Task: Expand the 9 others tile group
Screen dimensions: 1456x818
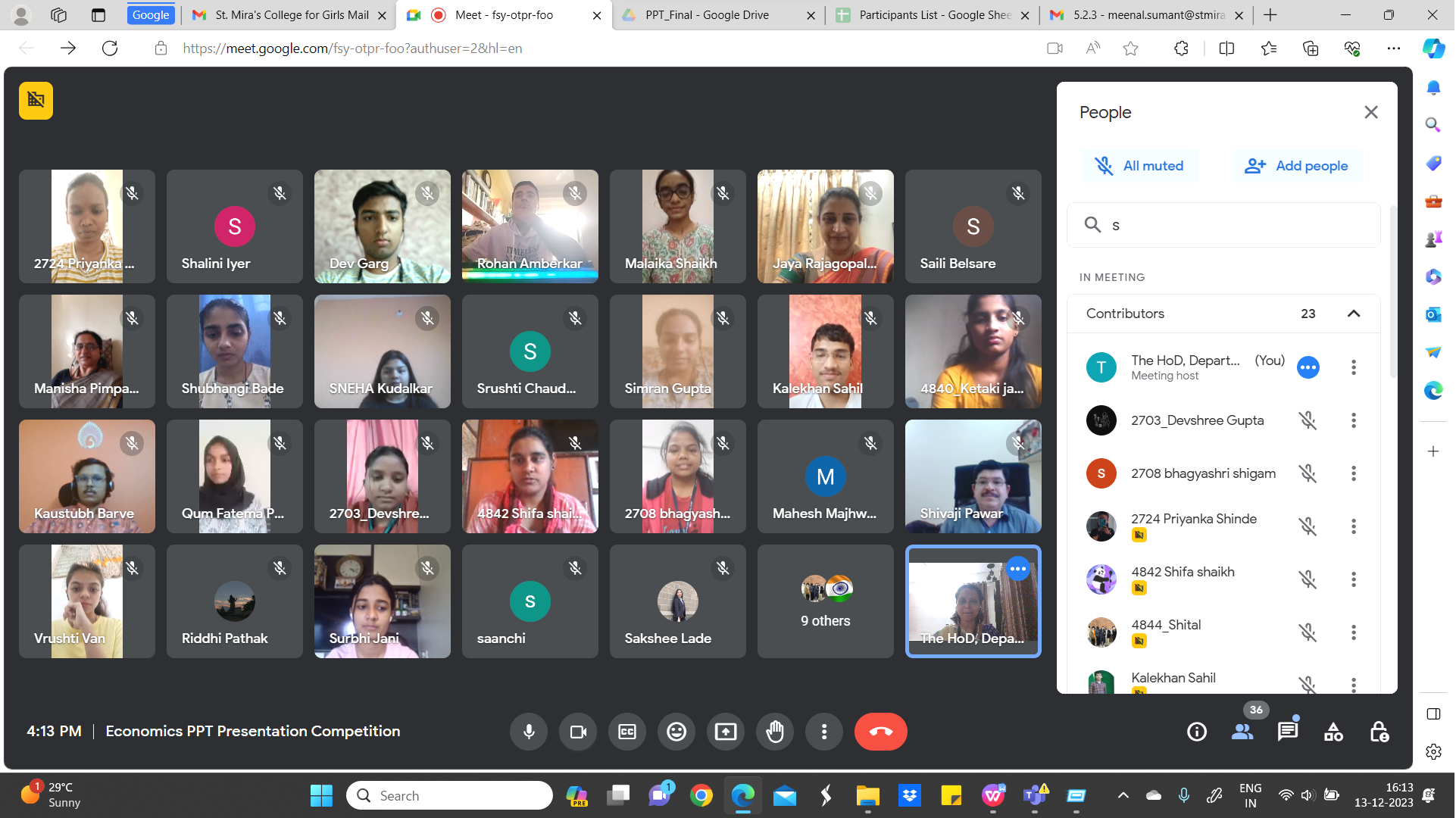Action: [825, 600]
